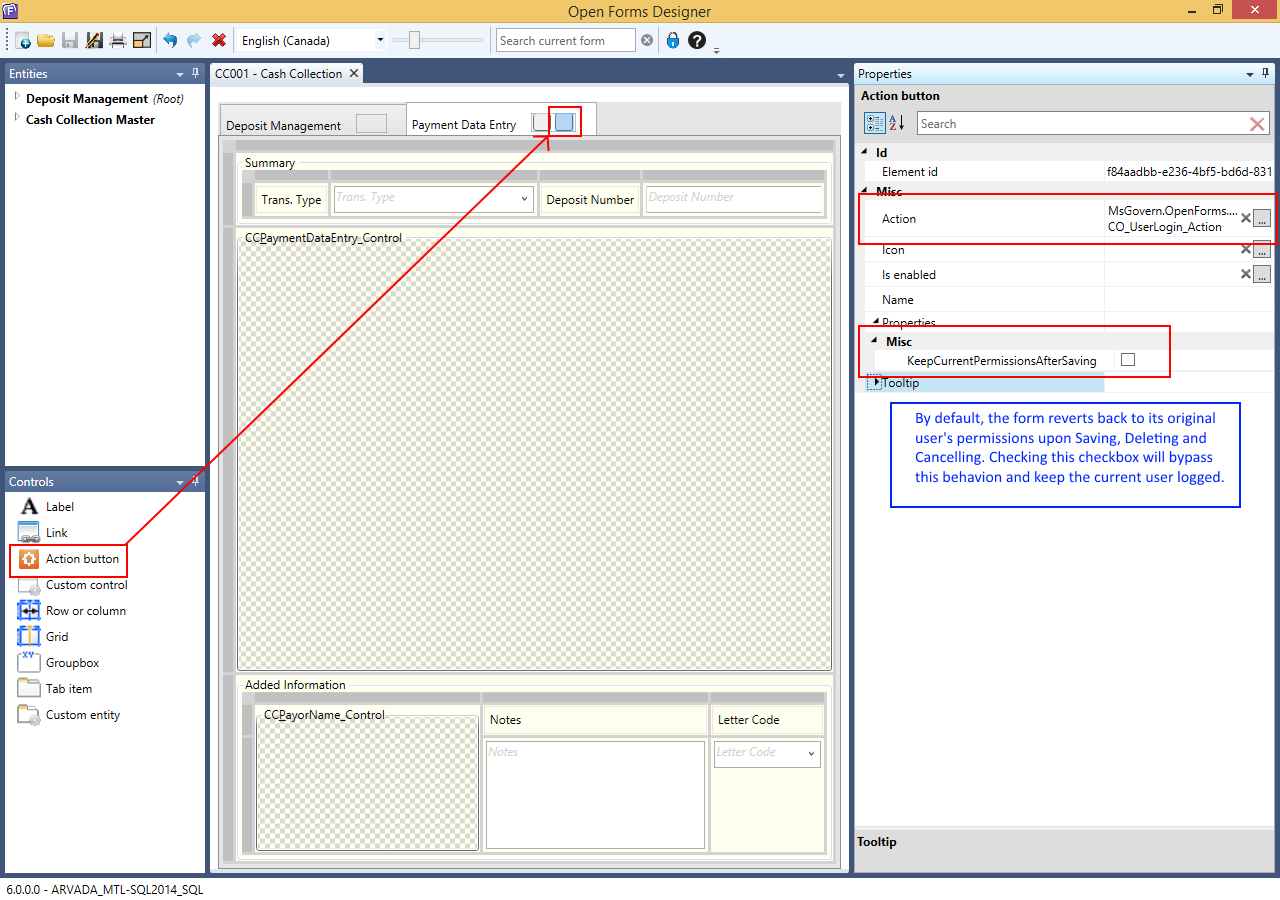The image size is (1280, 900).
Task: Click the Print toolbar icon
Action: (x=118, y=41)
